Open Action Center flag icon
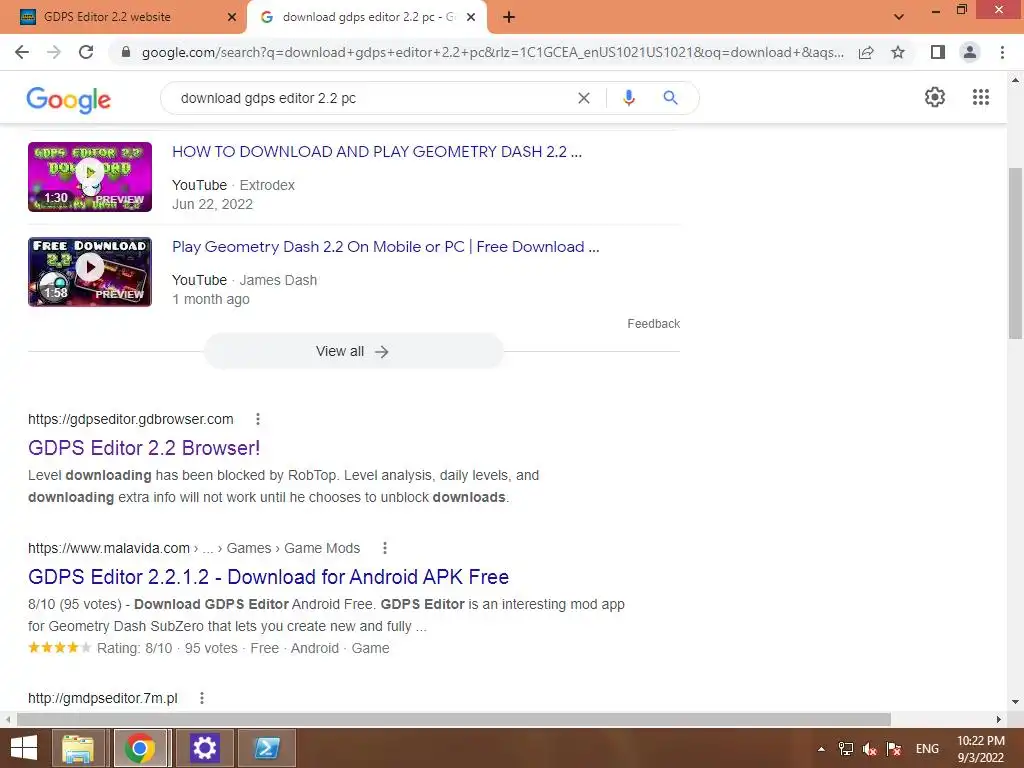Viewport: 1024px width, 768px height. [894, 749]
